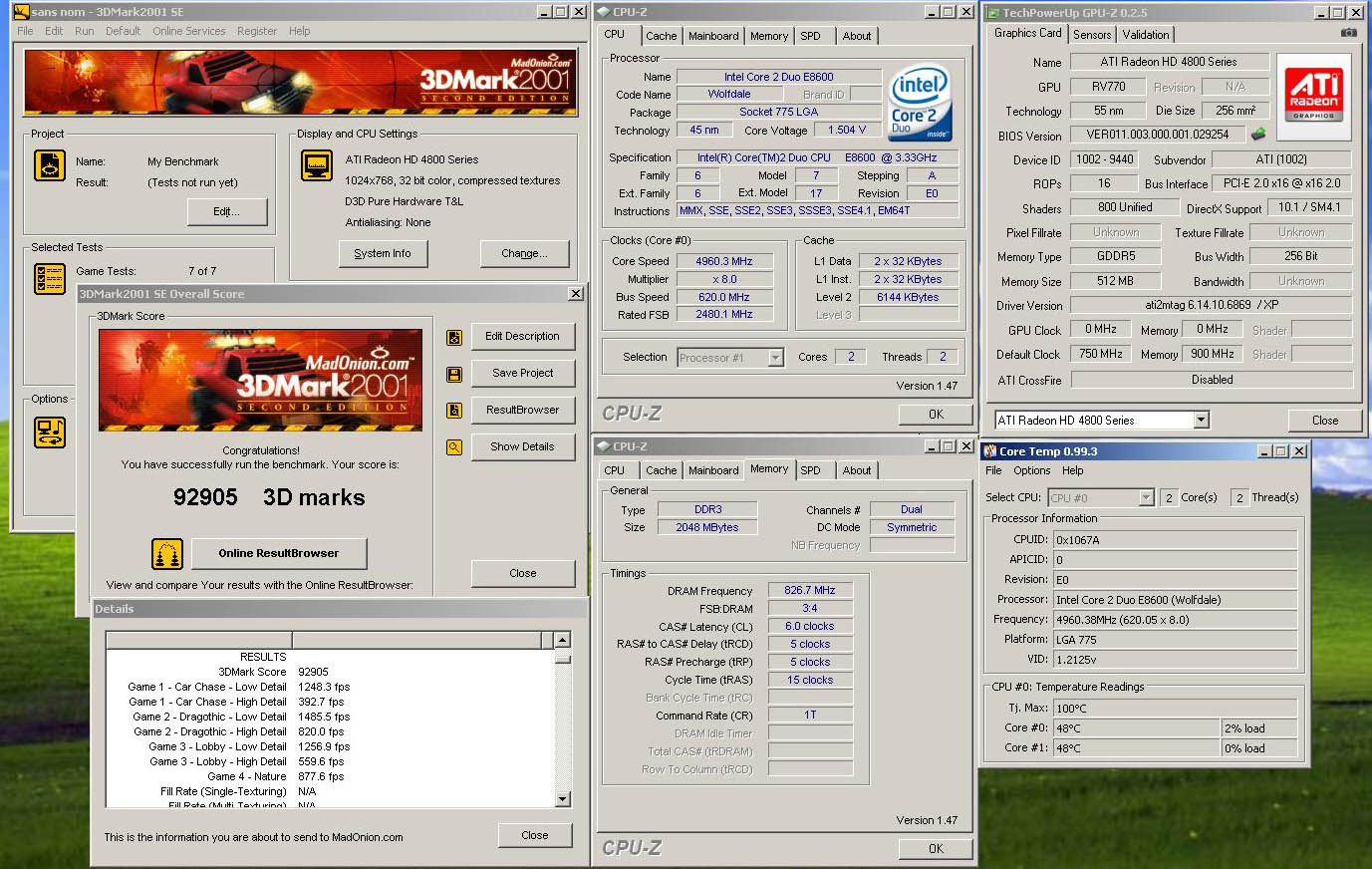Image resolution: width=1372 pixels, height=869 pixels.
Task: Switch to Cache tab in top CPU-Z window
Action: coord(661,36)
